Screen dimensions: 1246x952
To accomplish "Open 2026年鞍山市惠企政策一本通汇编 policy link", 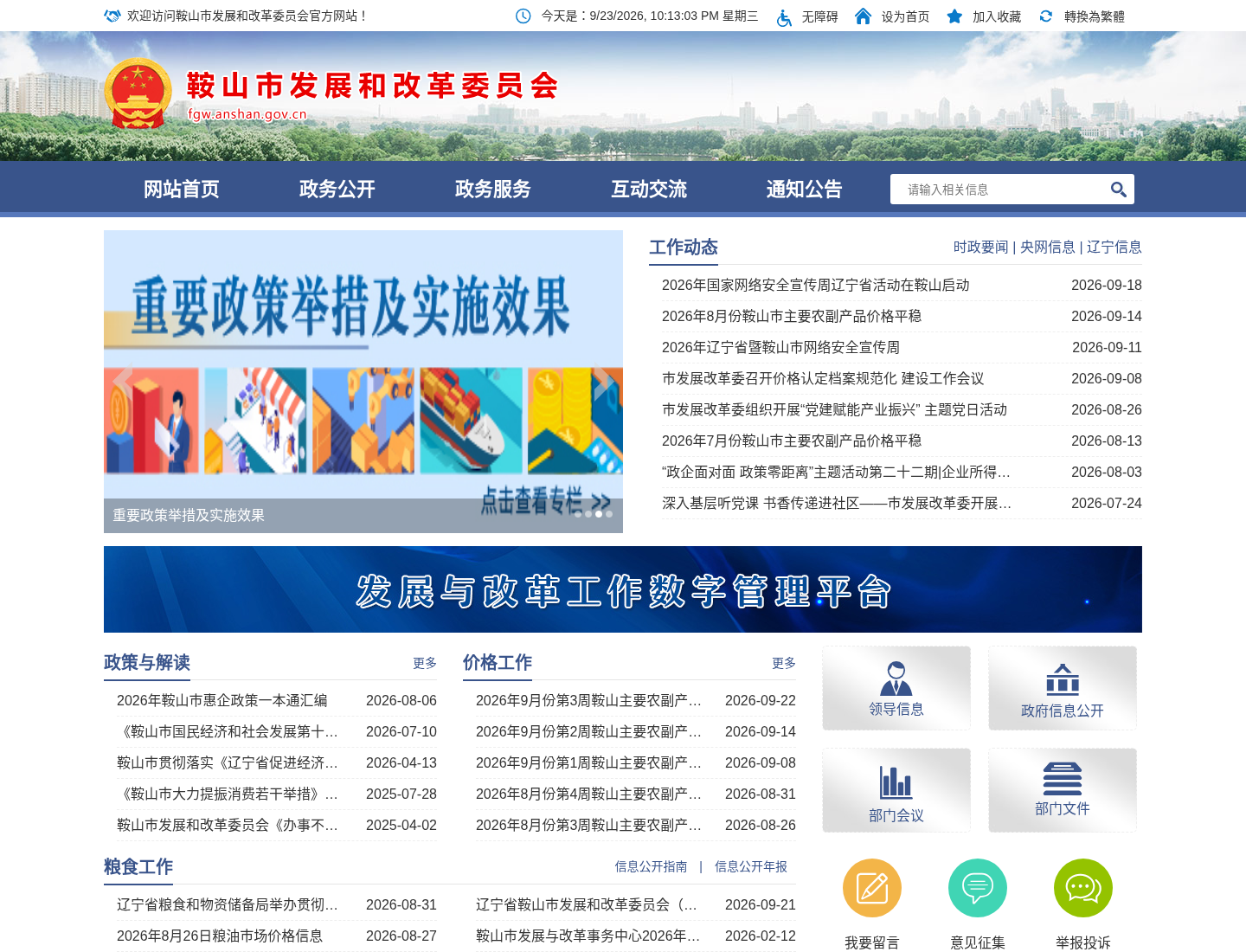I will pyautogui.click(x=222, y=700).
